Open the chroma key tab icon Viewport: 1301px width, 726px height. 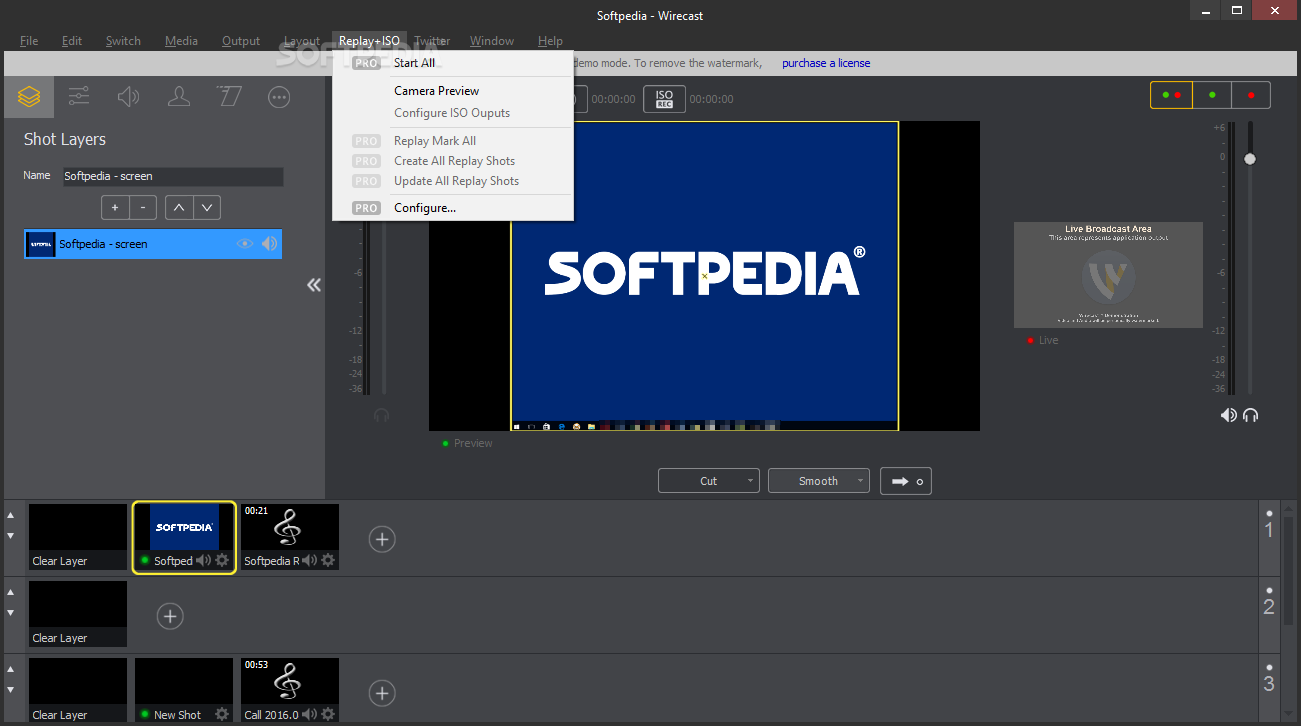229,97
